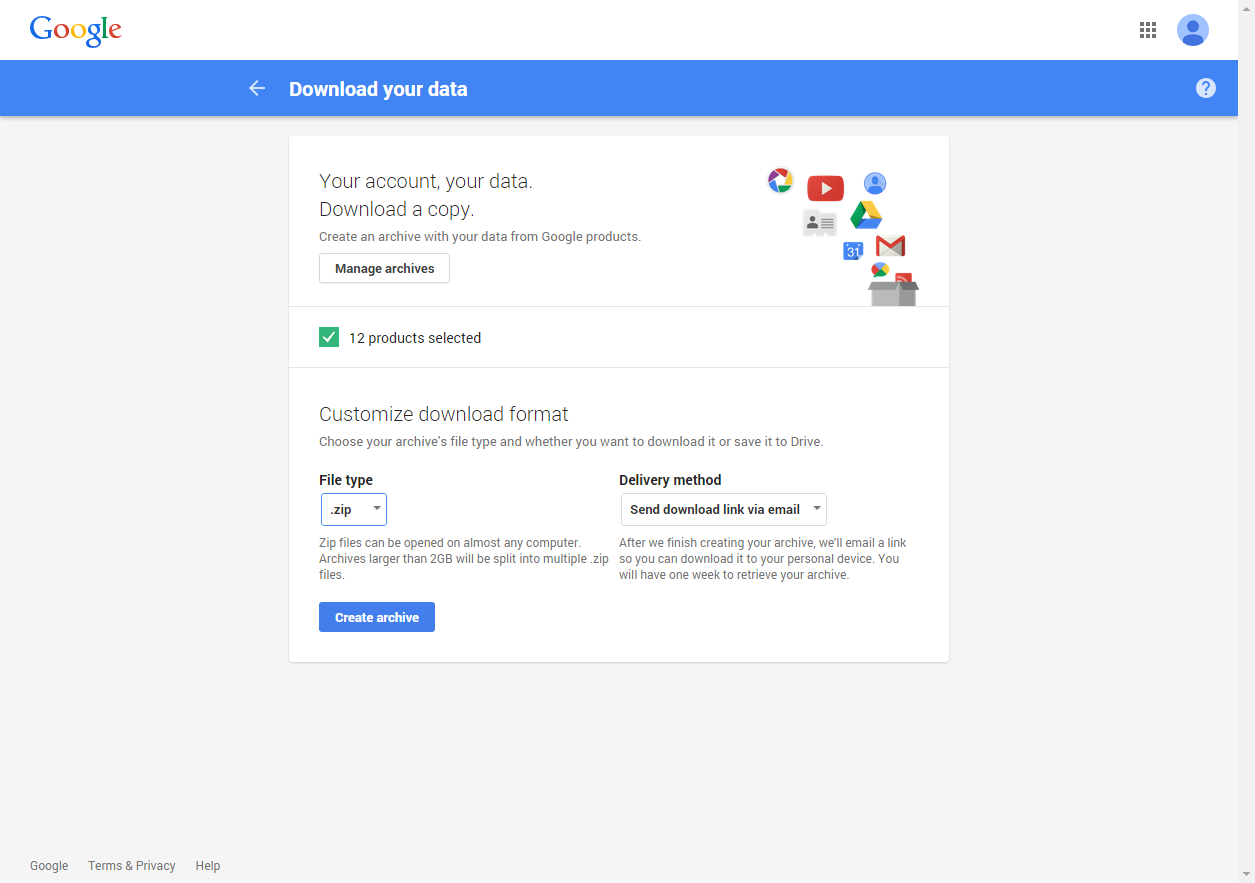Click the Google logo
This screenshot has height=883, width=1255.
pos(76,30)
